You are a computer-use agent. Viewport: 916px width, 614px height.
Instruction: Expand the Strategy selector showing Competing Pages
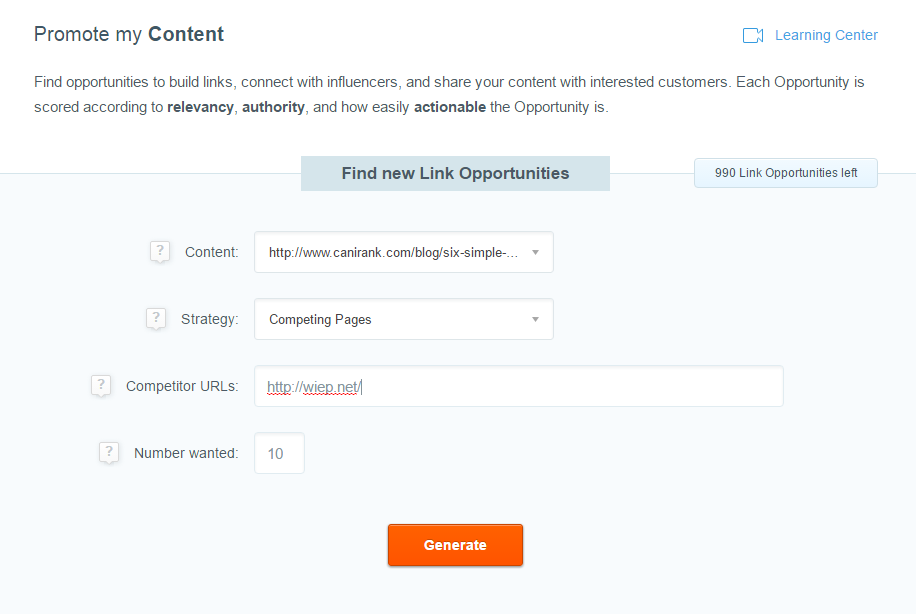[403, 318]
